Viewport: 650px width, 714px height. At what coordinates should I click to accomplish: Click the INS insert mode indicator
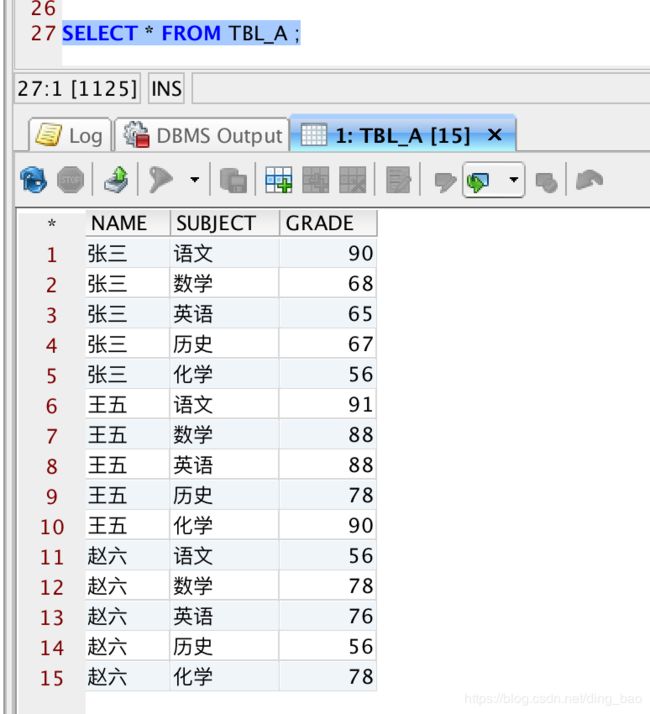[166, 88]
